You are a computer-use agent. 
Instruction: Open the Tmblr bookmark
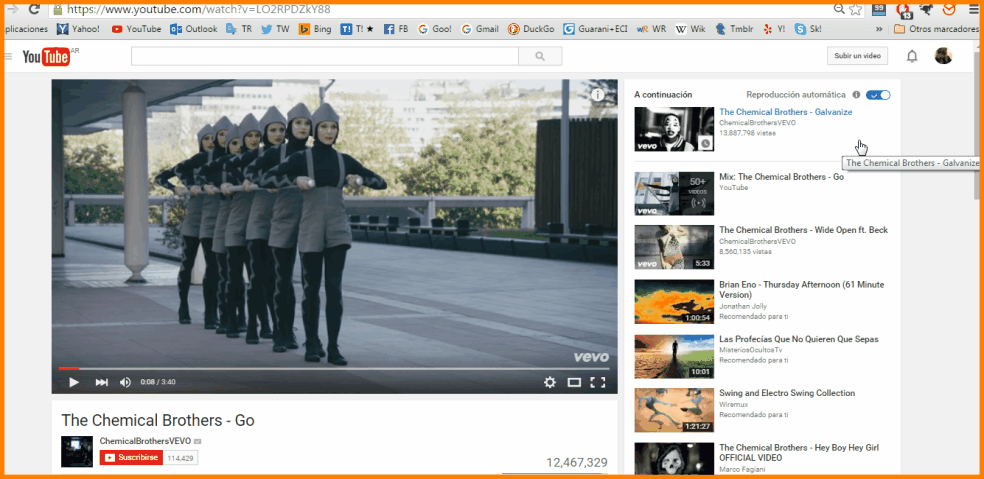point(734,29)
